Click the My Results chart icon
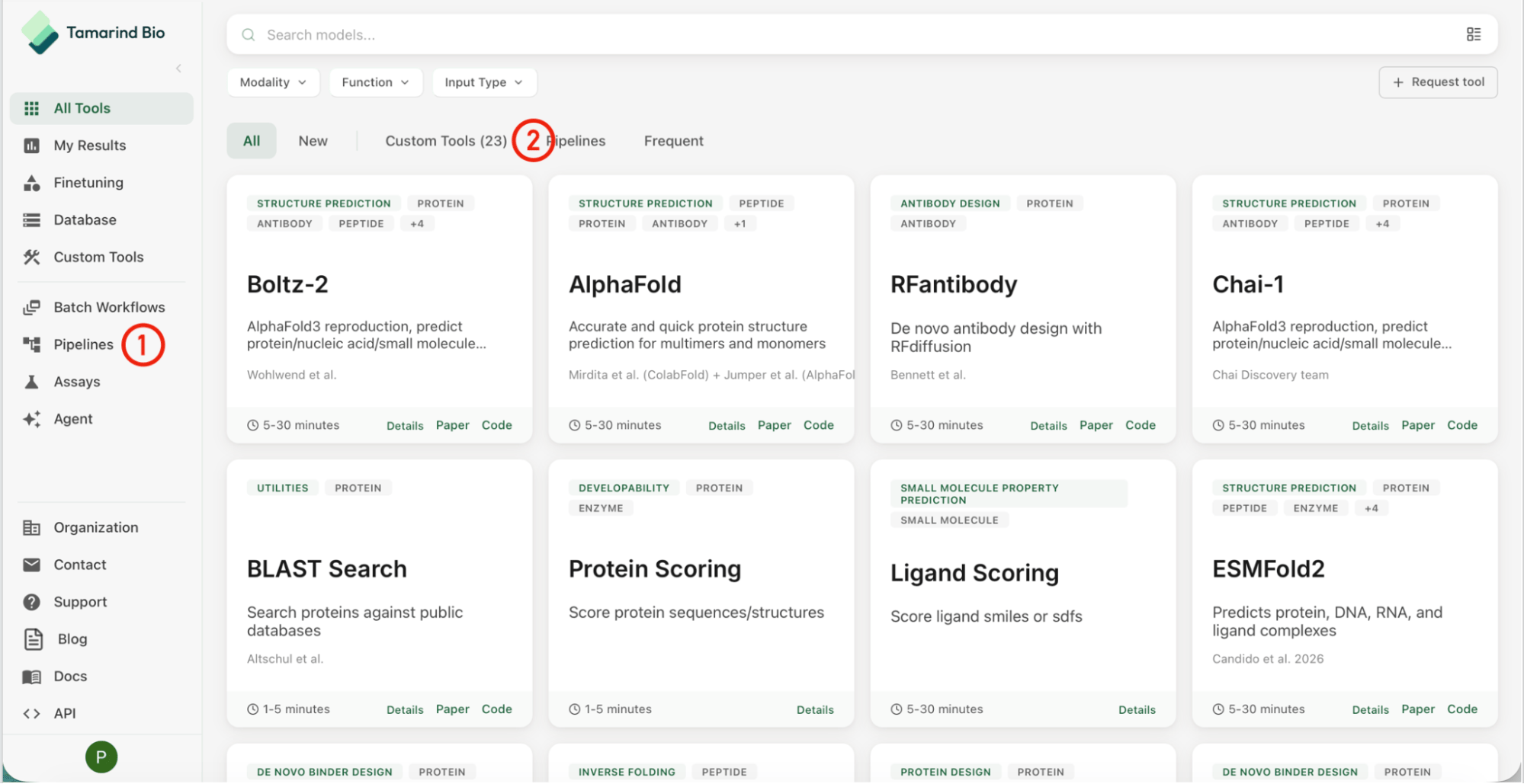Image resolution: width=1524 pixels, height=784 pixels. click(31, 146)
